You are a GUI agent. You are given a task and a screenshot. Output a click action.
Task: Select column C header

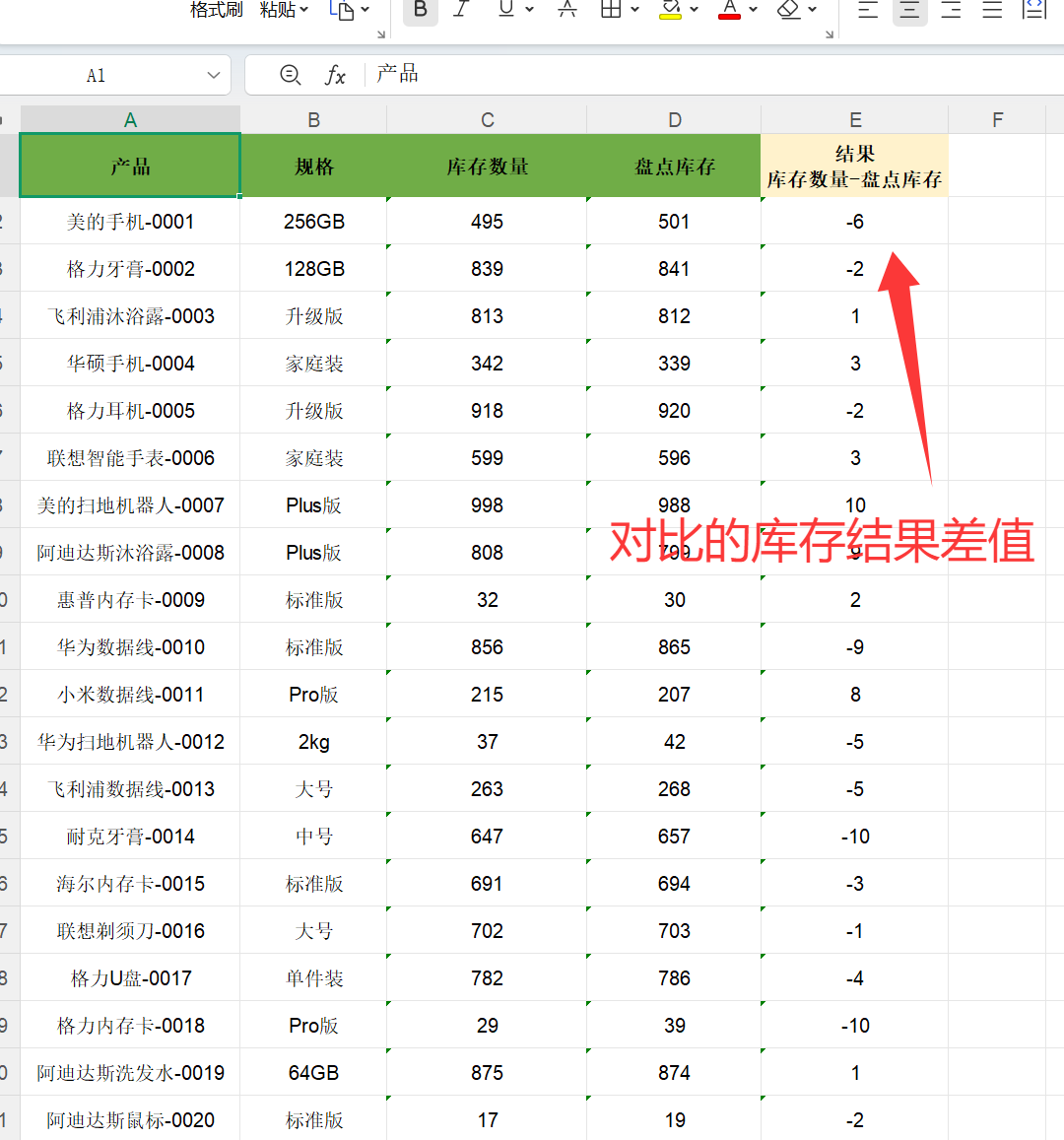[487, 120]
